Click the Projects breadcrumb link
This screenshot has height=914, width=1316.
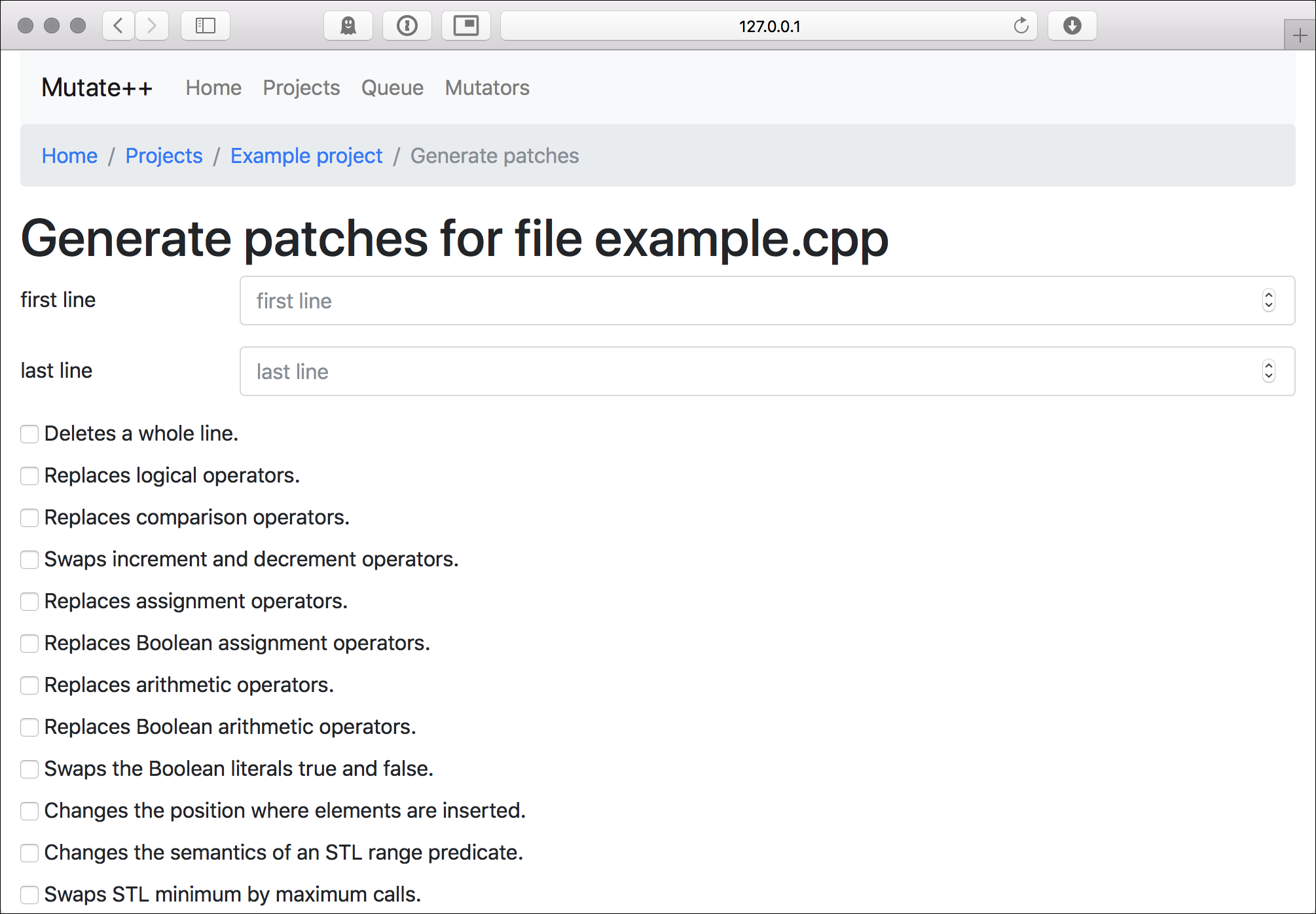[x=164, y=156]
